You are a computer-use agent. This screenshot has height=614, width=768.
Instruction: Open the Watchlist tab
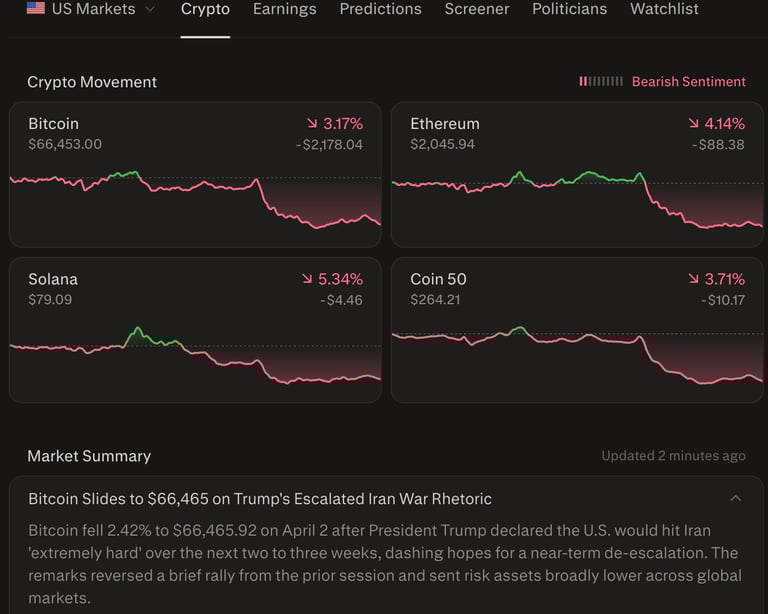[664, 9]
